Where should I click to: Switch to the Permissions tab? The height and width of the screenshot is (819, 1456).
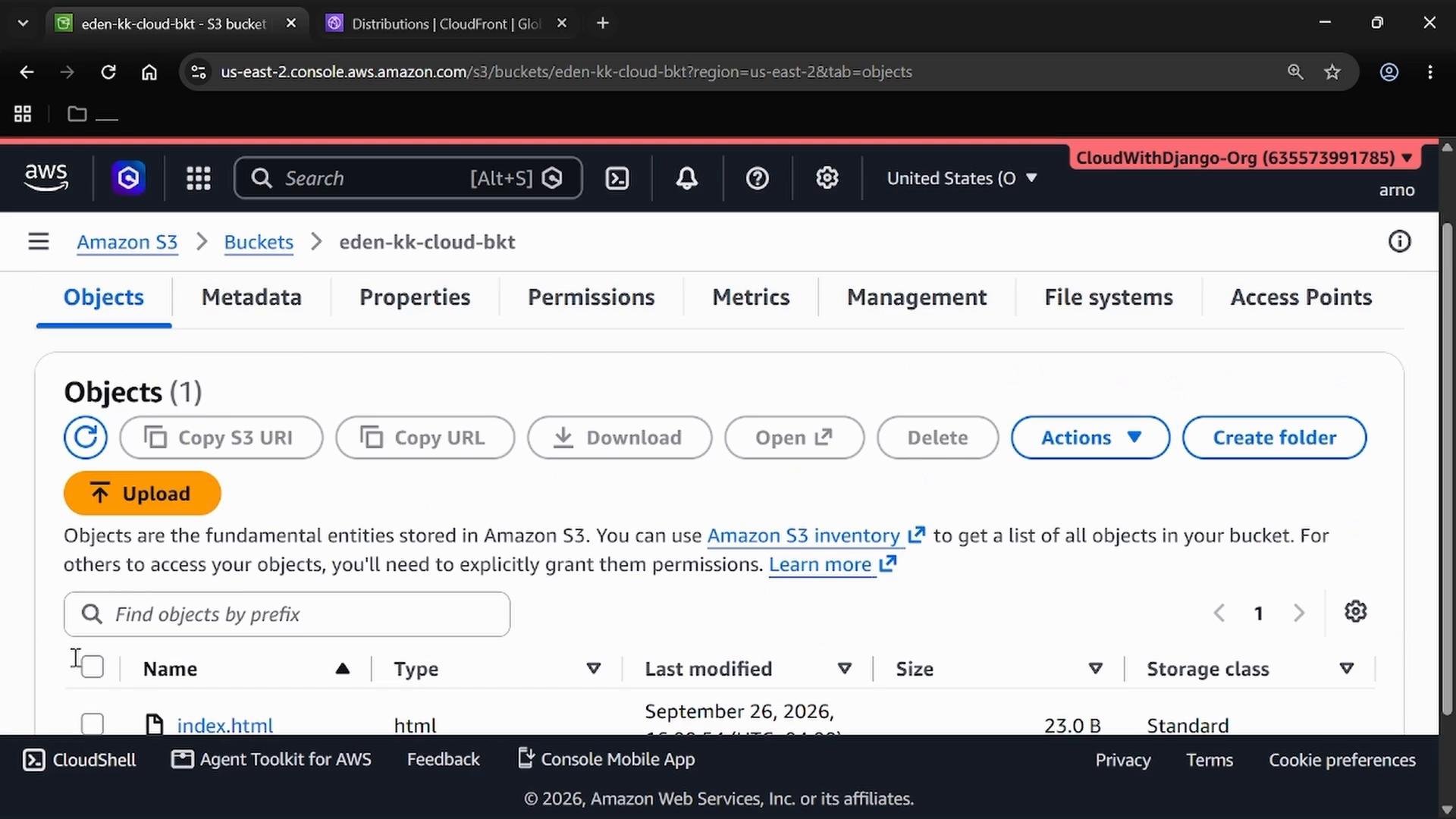pyautogui.click(x=591, y=297)
